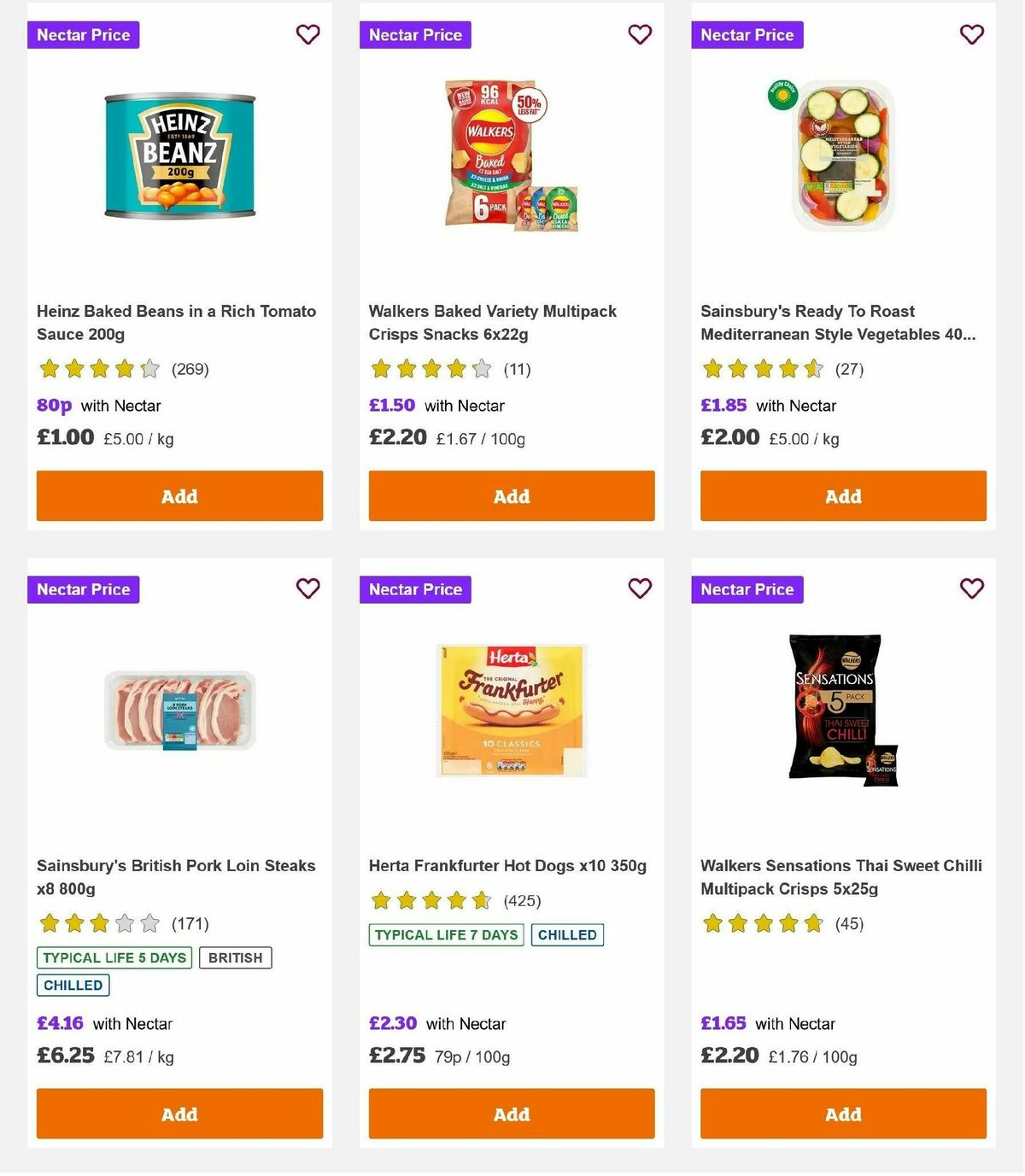Open the Walkers Baked Variety Multipack product page
Screen dimensions: 1025x1176
[492, 323]
